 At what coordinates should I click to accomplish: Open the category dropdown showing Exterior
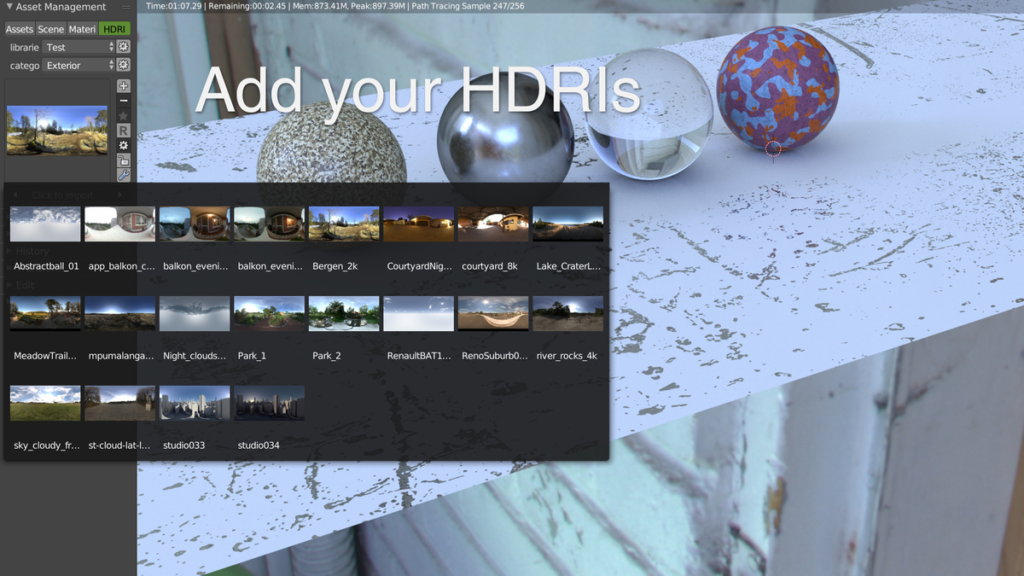tap(79, 65)
